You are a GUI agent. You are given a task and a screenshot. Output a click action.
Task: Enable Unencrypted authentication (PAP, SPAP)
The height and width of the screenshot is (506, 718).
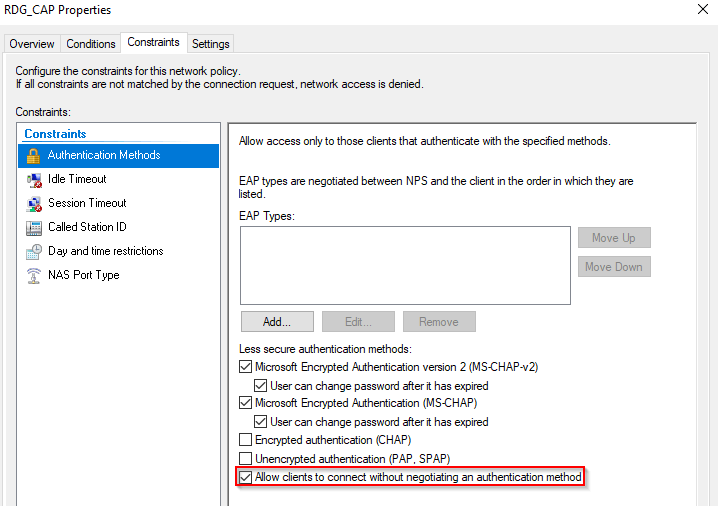pos(246,458)
